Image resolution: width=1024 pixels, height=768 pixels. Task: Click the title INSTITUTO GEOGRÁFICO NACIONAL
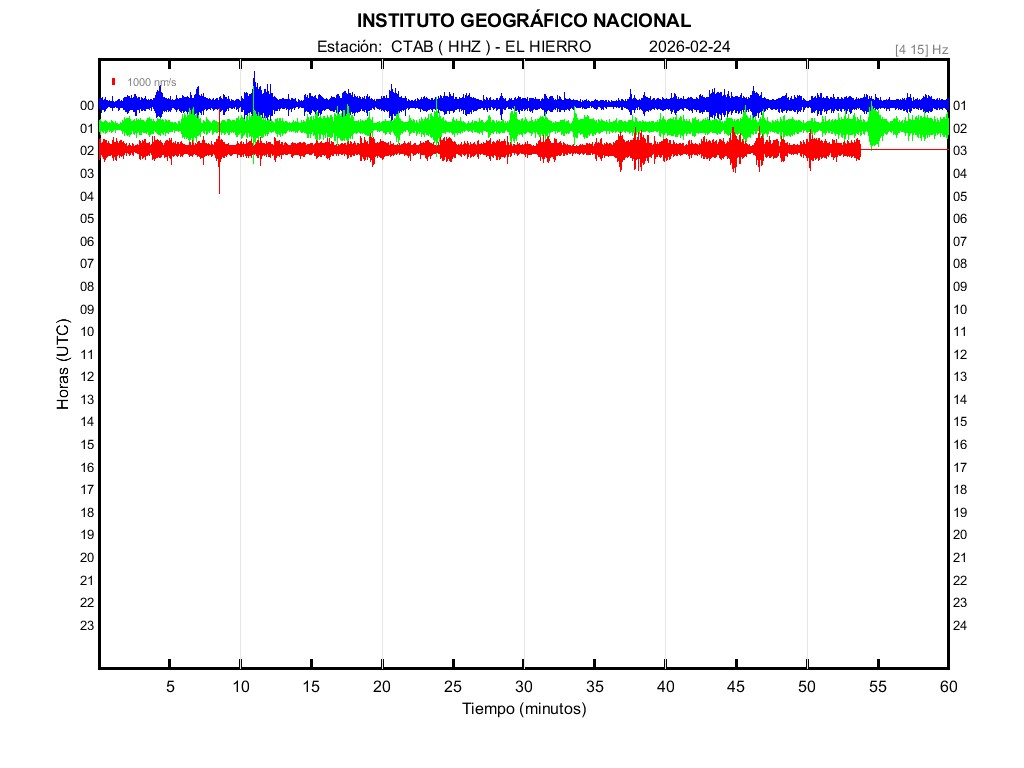524,21
